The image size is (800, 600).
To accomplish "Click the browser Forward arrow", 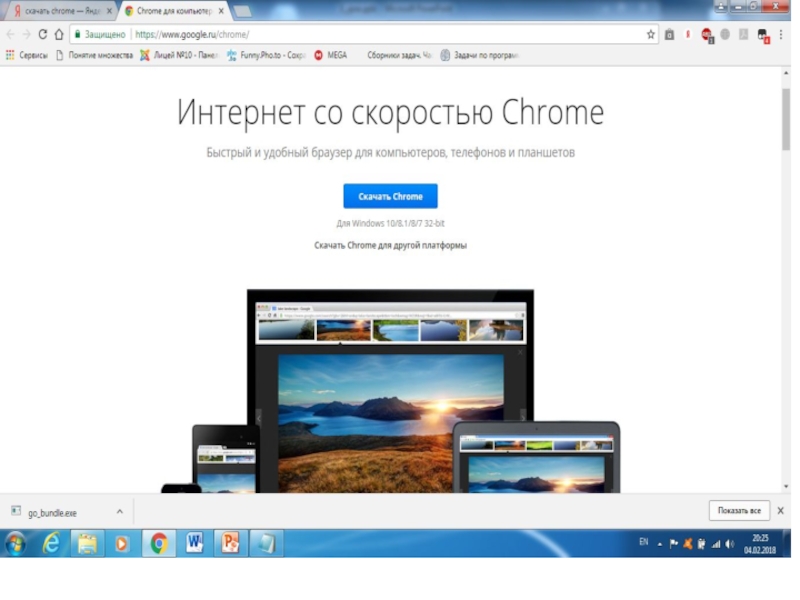I will 27,34.
